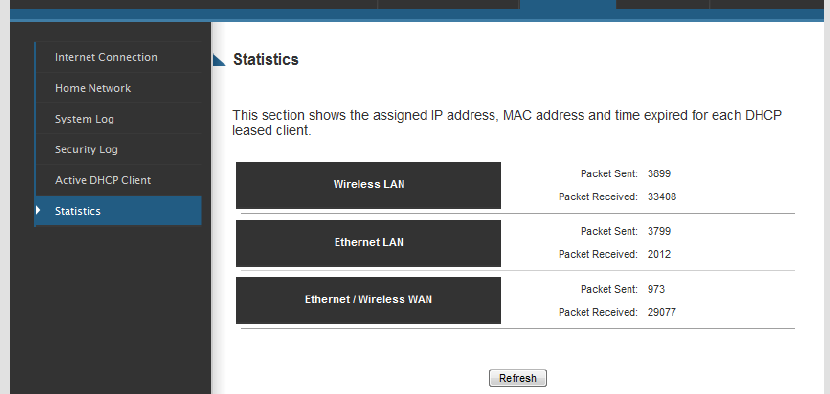
Task: Click the Ethernet LAN section header
Action: (368, 243)
